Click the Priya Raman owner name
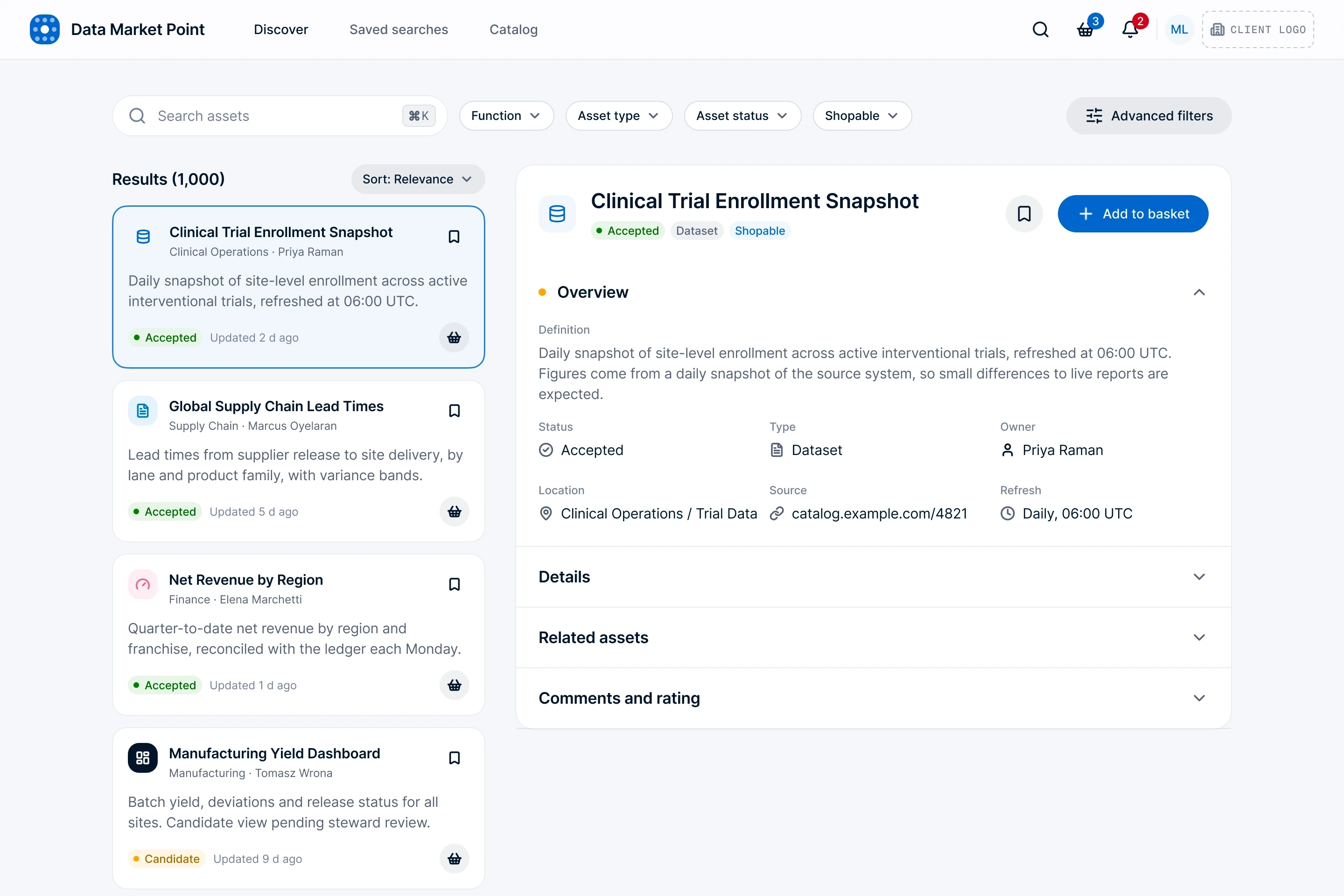1344x896 pixels. click(1062, 450)
